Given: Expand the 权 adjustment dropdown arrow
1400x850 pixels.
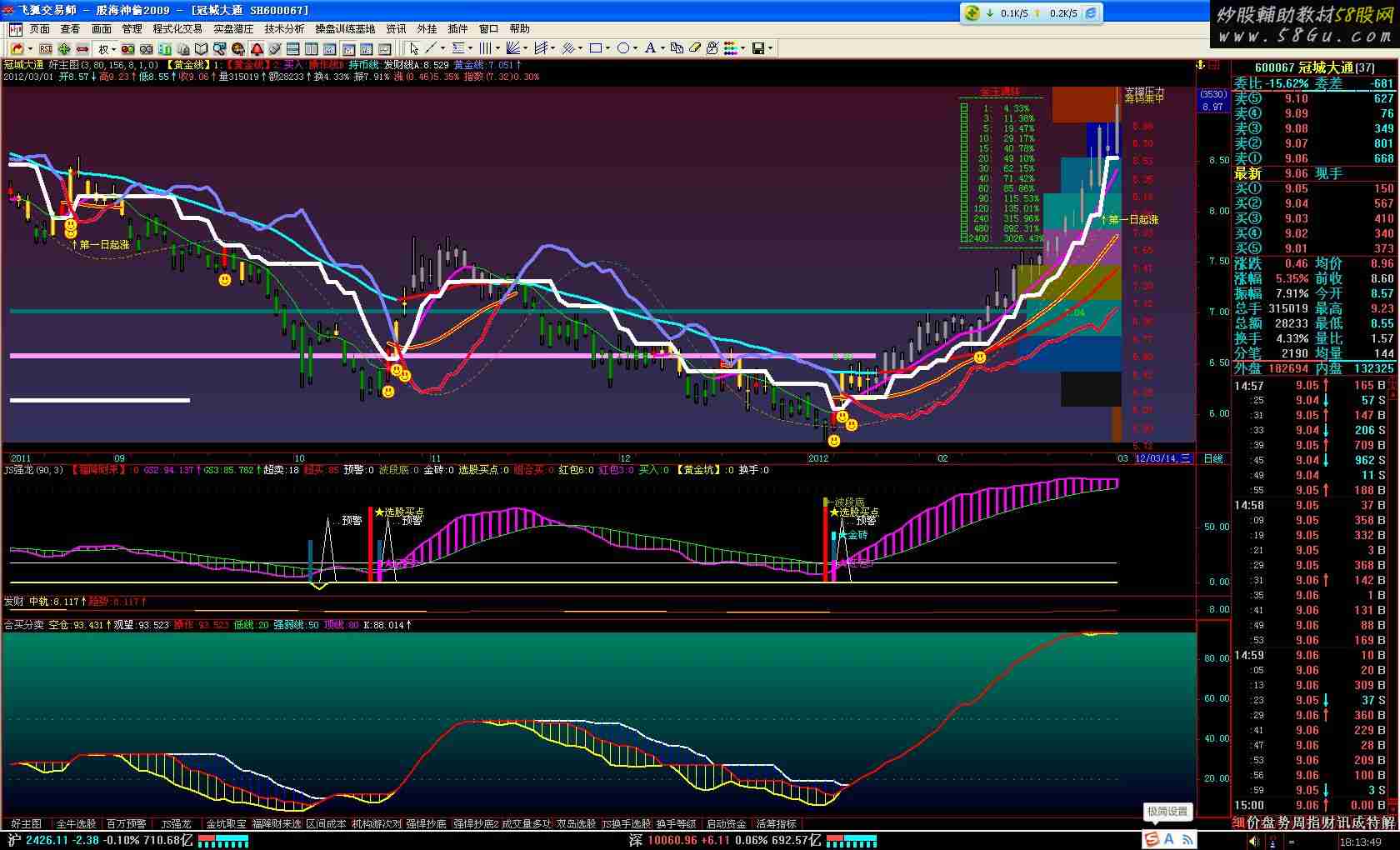Looking at the screenshot, I should pyautogui.click(x=114, y=49).
